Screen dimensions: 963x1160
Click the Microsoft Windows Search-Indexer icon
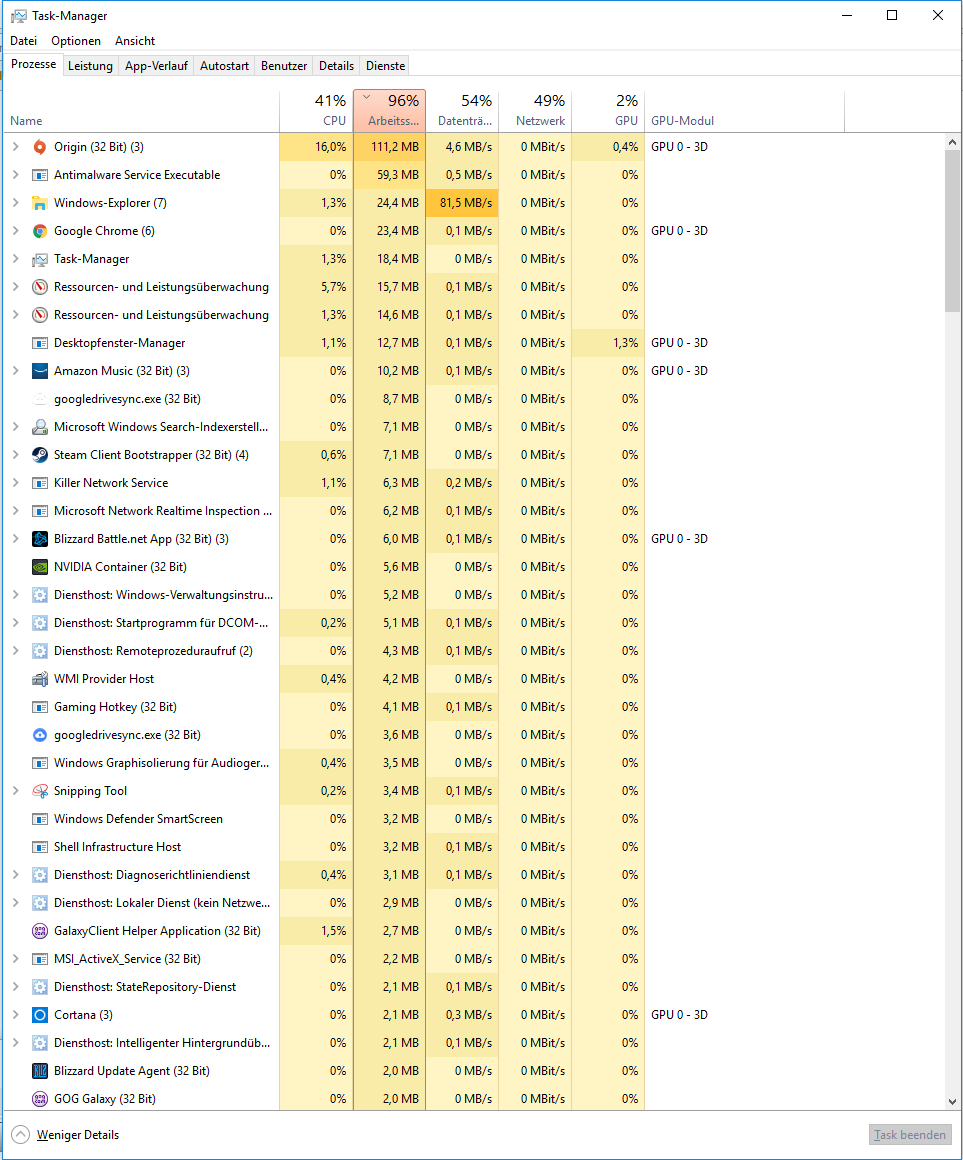click(40, 428)
